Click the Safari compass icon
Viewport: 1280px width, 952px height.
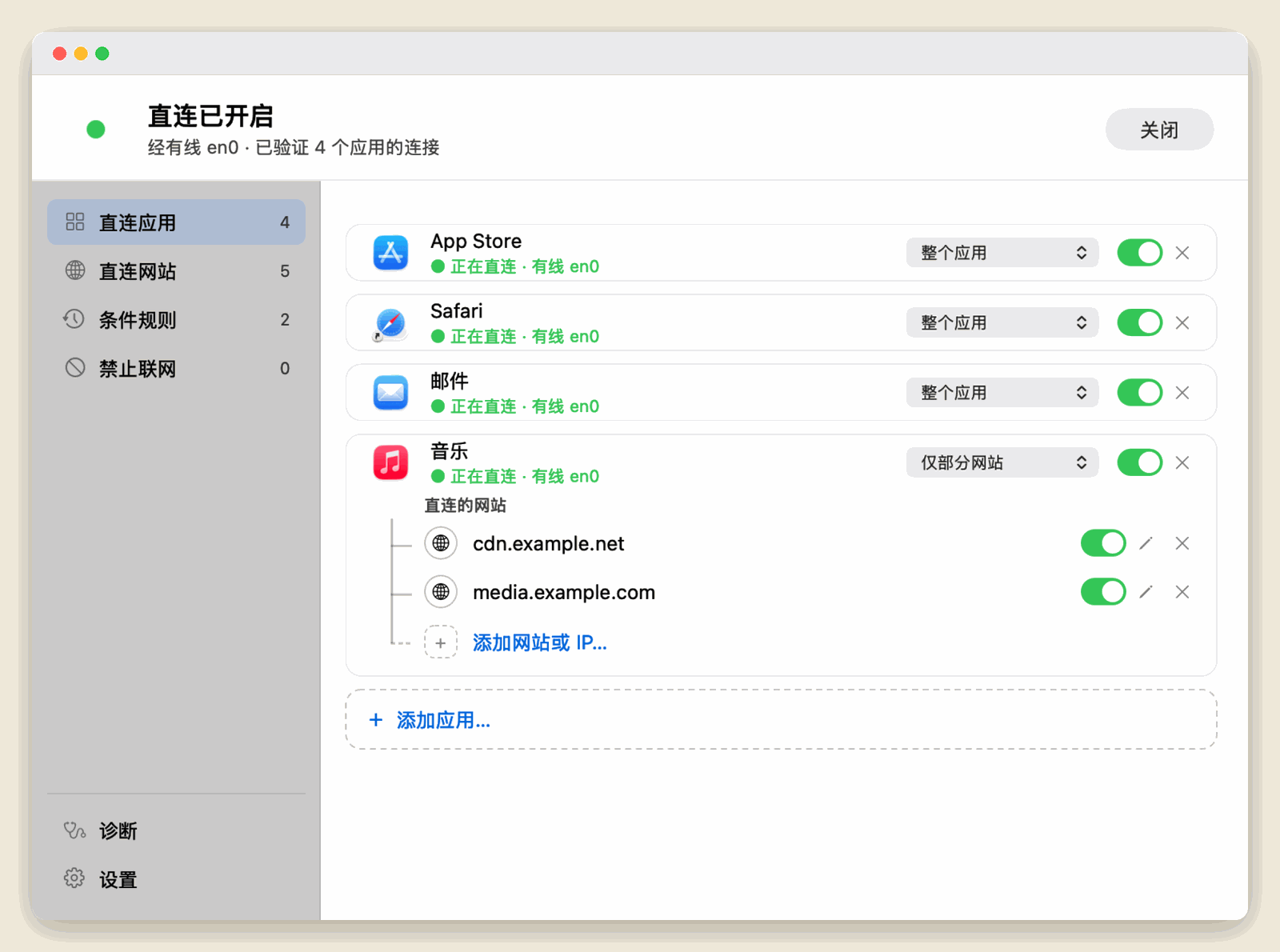[390, 323]
